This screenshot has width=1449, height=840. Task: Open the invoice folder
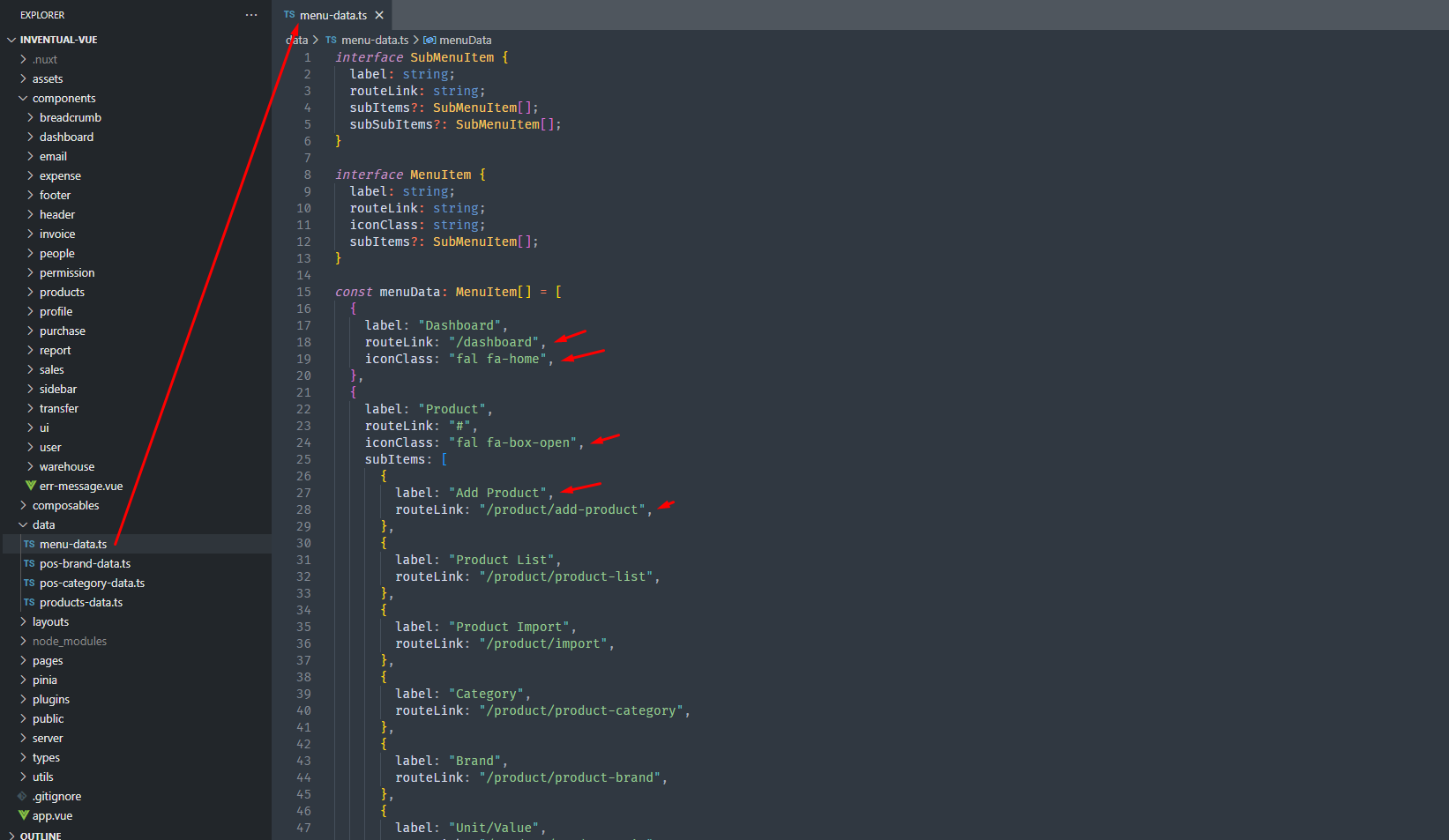click(57, 234)
